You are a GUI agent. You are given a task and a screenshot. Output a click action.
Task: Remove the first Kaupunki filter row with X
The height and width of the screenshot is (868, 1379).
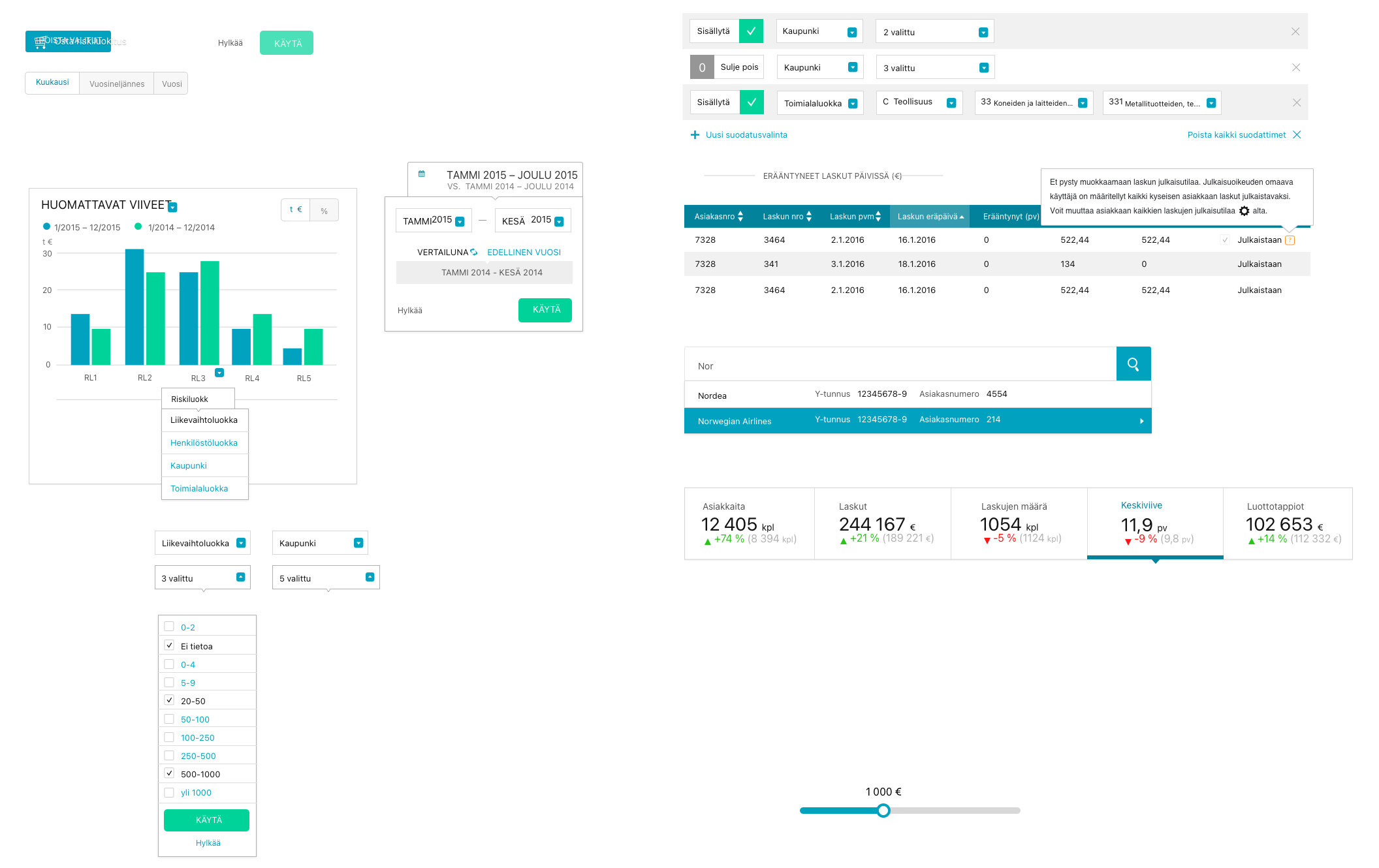pos(1295,31)
